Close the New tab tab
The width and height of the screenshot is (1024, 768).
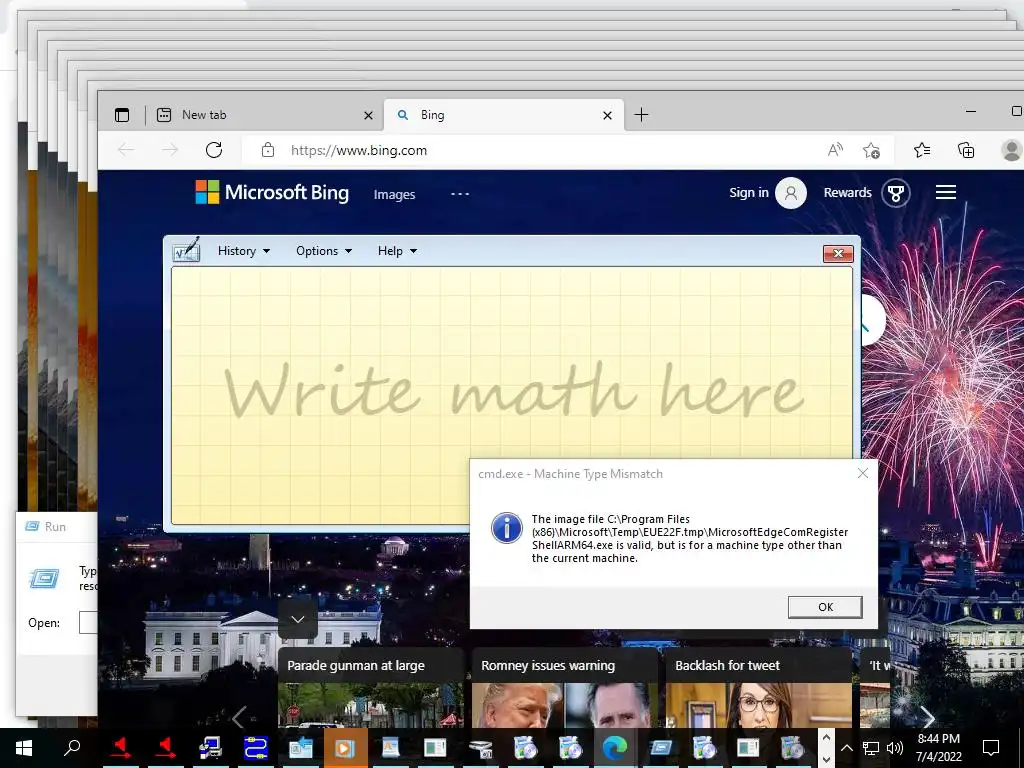(x=368, y=116)
